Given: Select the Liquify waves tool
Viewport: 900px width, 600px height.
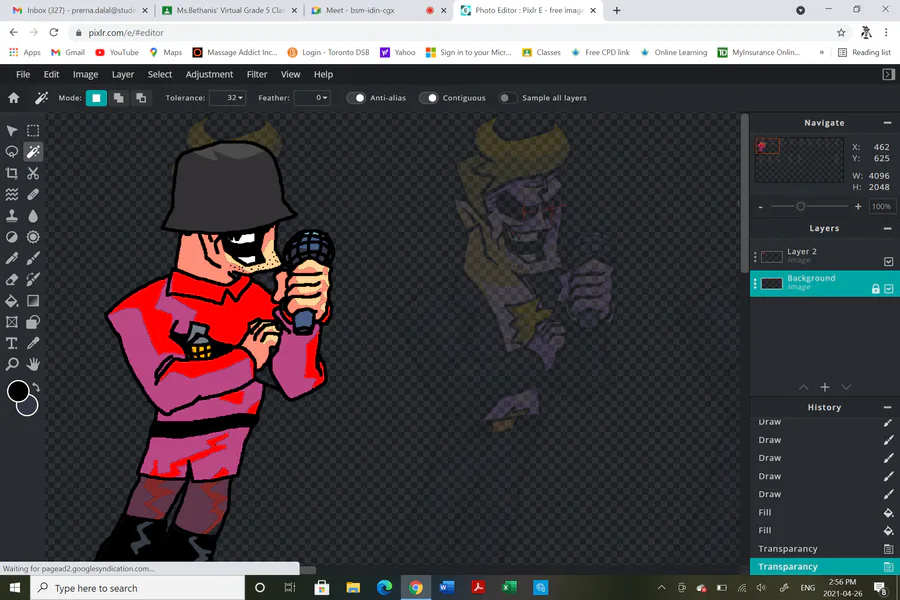Looking at the screenshot, I should coord(11,195).
